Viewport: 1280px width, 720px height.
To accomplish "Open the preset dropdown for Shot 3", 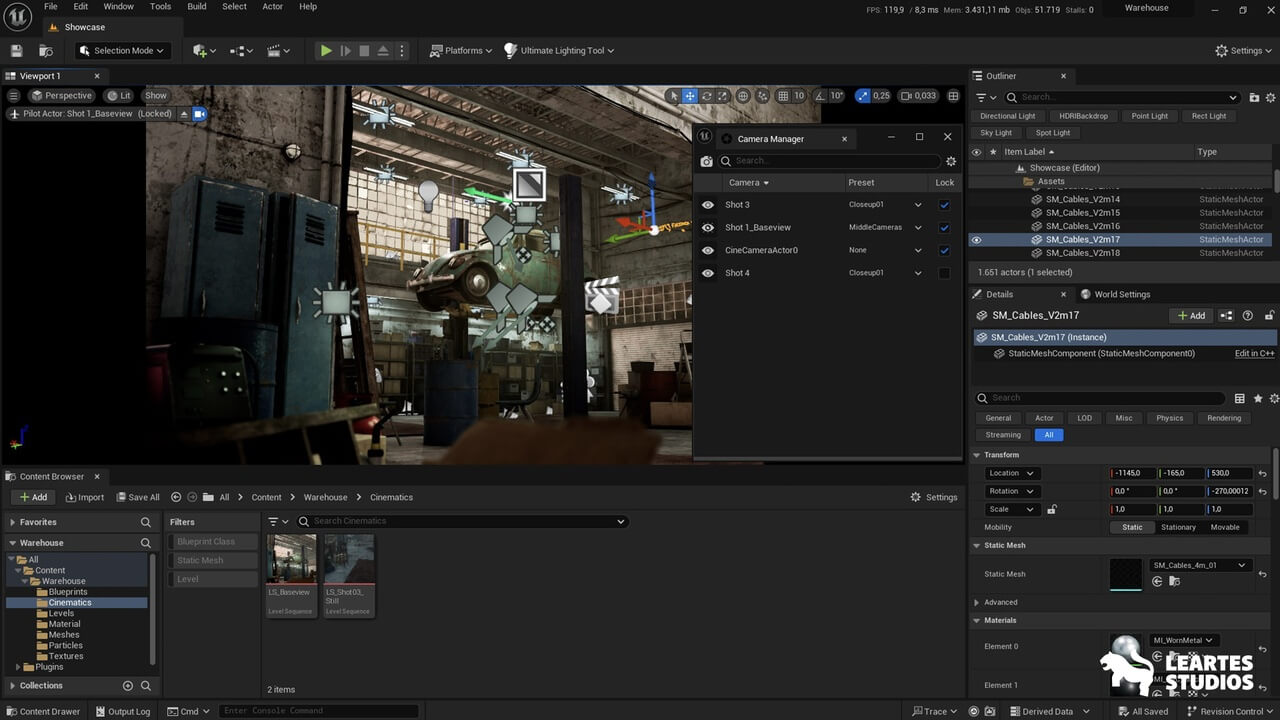I will coord(885,205).
